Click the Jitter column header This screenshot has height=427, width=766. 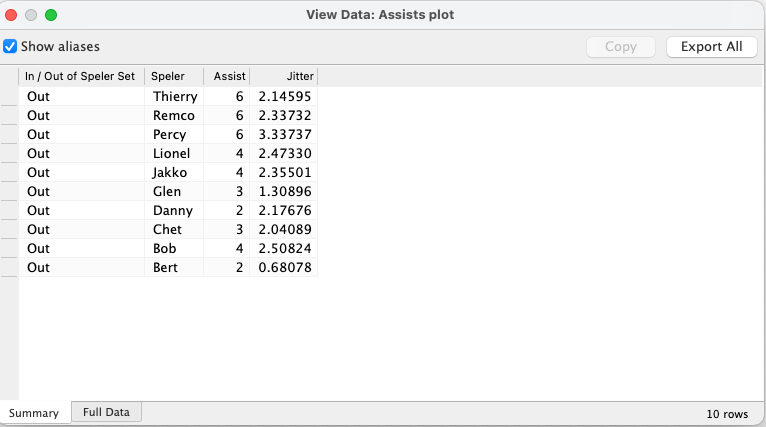click(283, 76)
